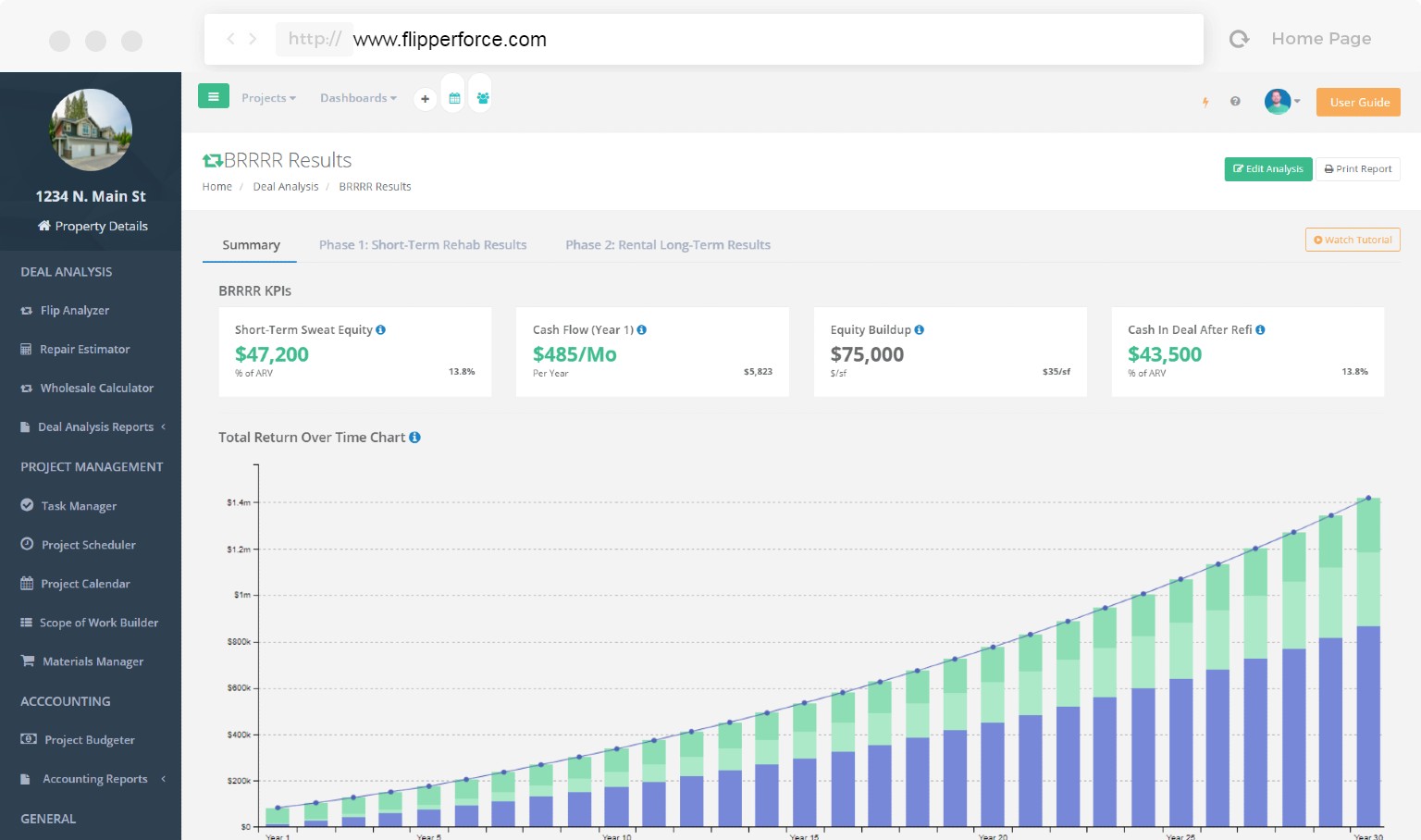
Task: Expand Deal Analysis Reports in the sidebar
Action: pyautogui.click(x=96, y=426)
